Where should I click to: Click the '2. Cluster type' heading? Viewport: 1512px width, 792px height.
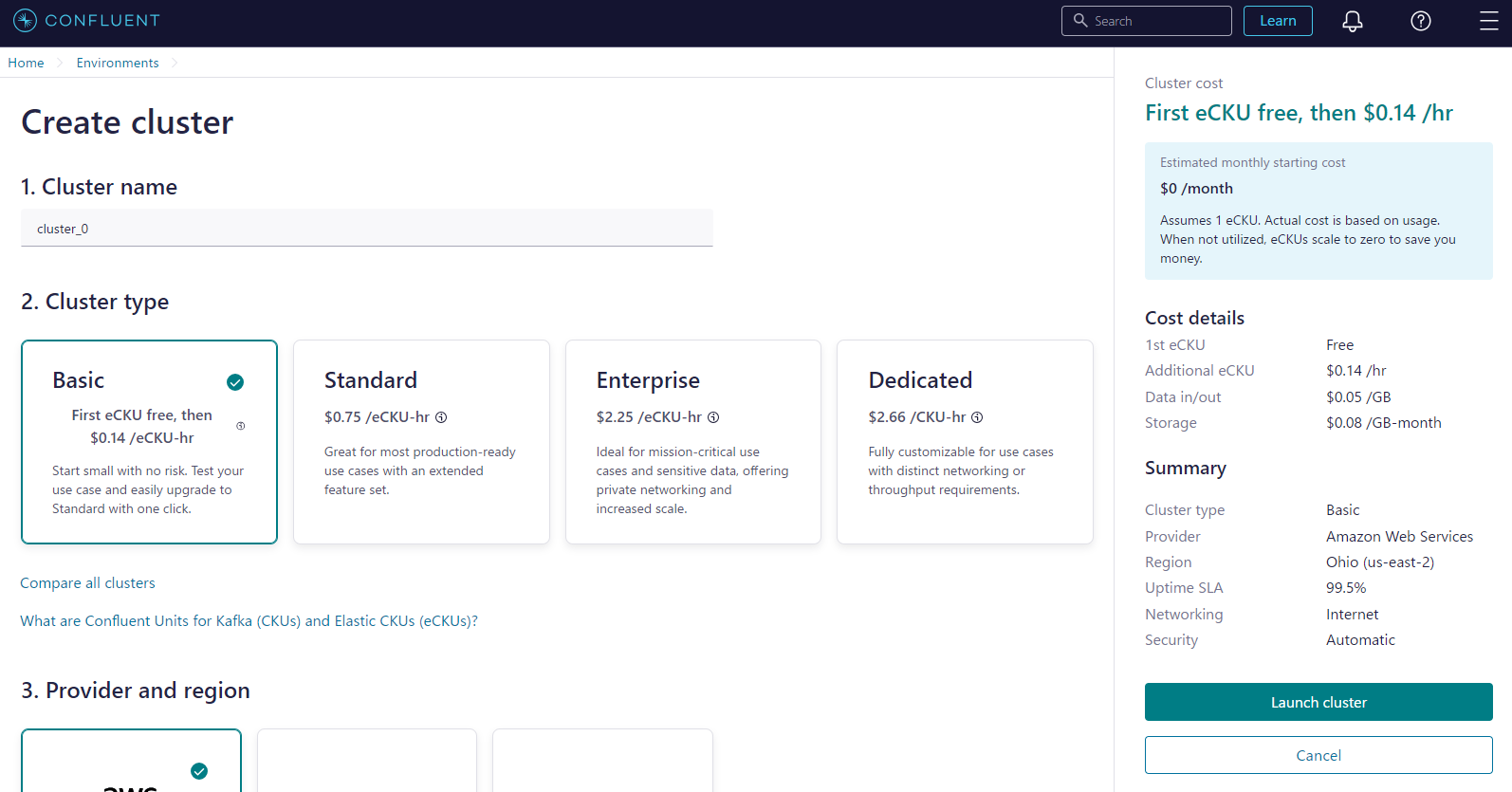(95, 302)
